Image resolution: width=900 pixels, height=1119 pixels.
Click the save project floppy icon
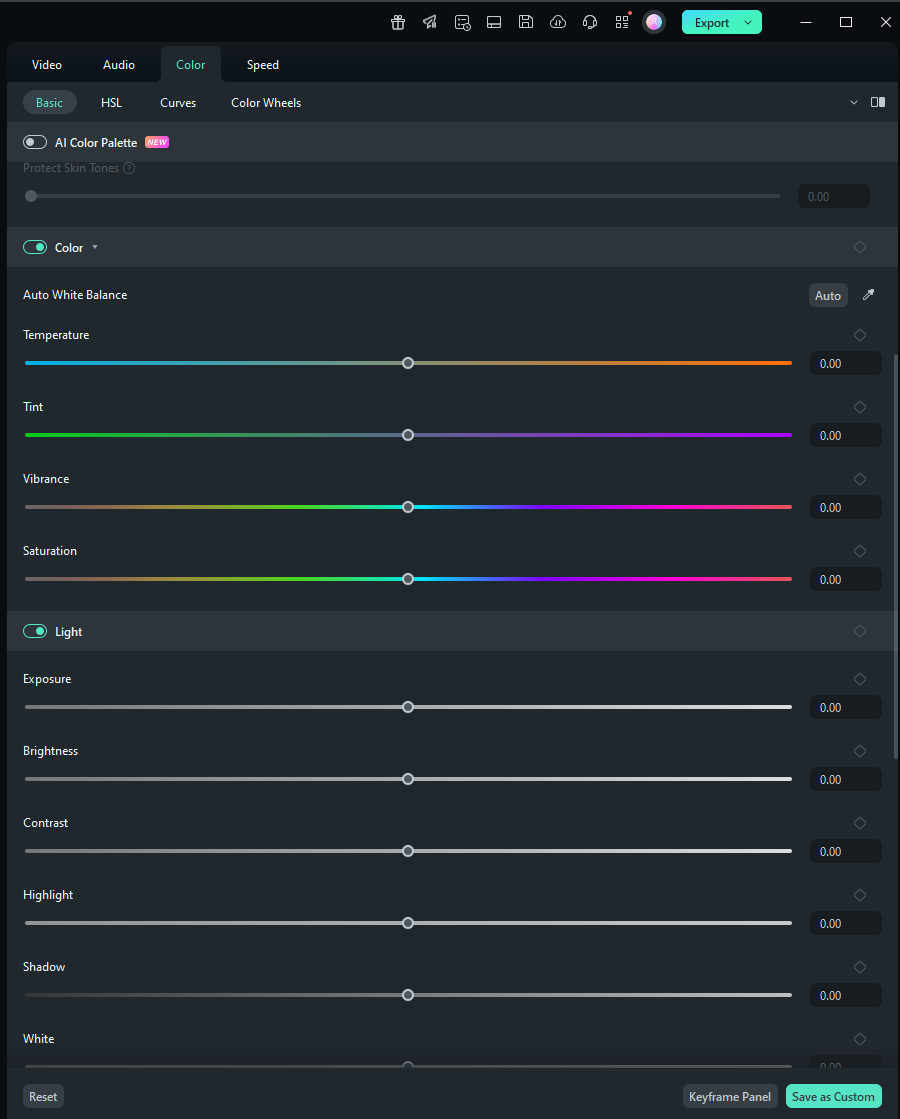pos(526,22)
